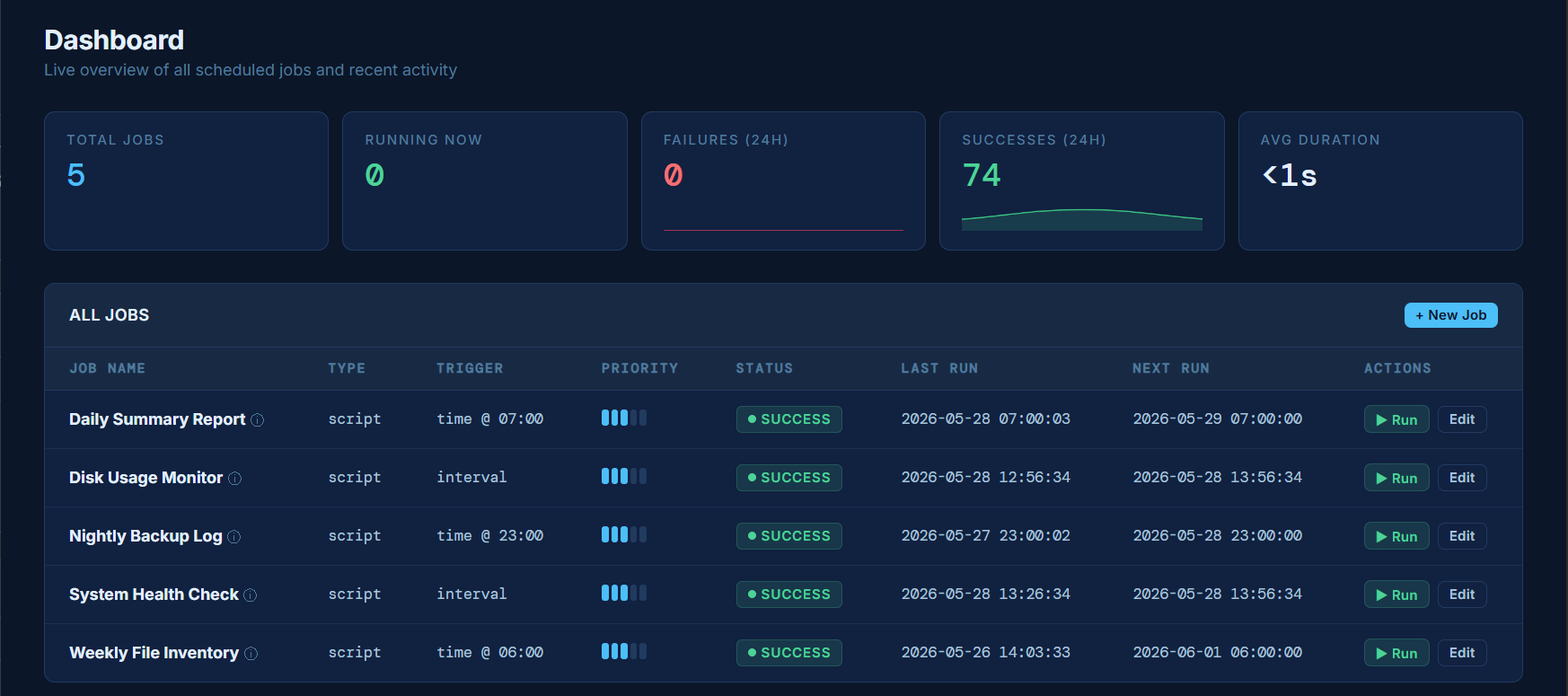Click interval trigger for Disk Usage Monitor

471,478
